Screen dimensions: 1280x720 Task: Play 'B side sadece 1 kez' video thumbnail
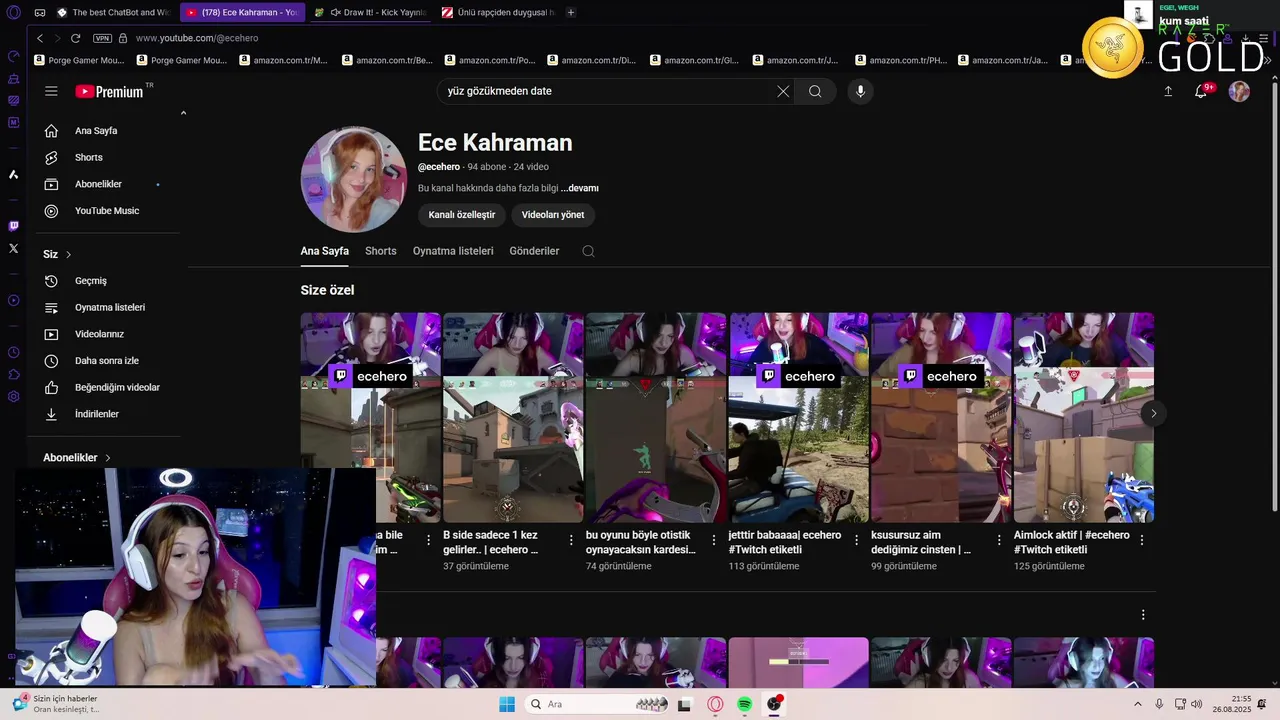click(x=513, y=417)
